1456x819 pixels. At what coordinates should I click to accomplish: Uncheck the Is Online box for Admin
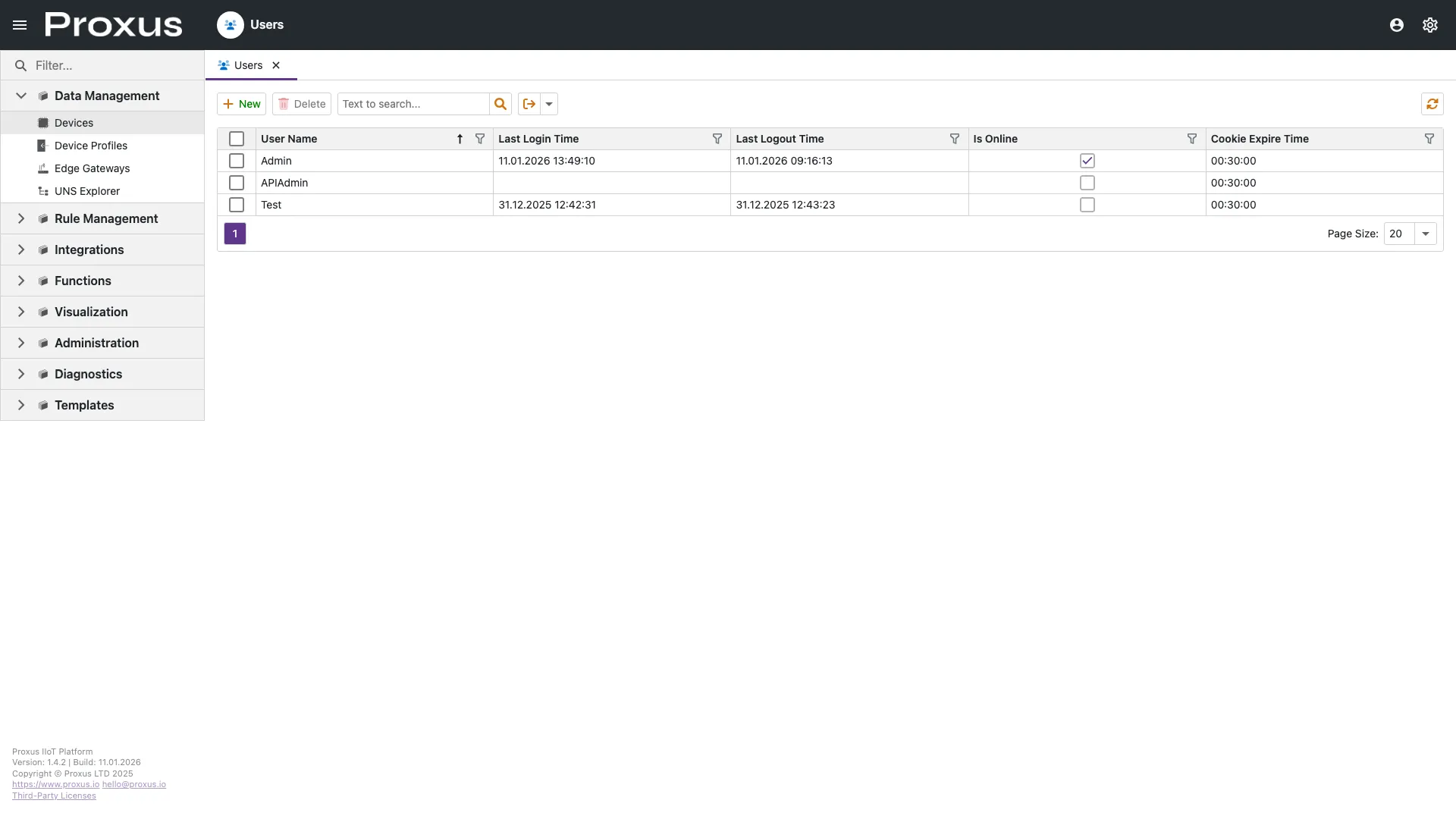pos(1087,161)
